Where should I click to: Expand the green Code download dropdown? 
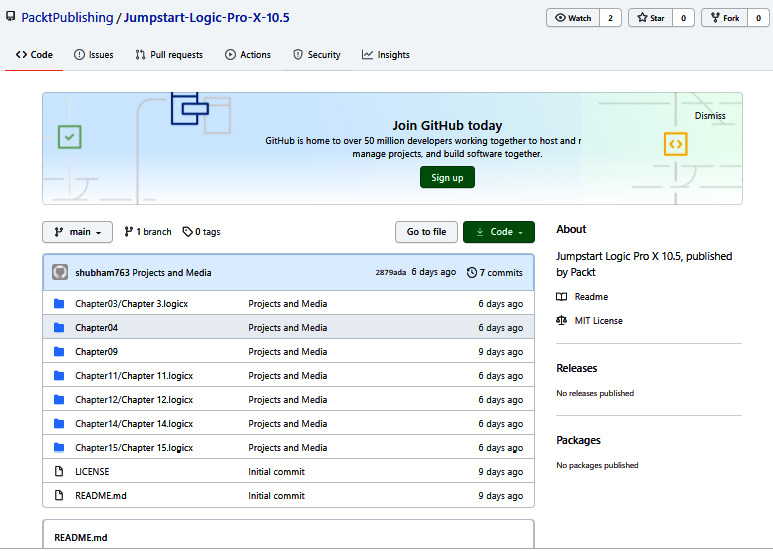pos(499,232)
